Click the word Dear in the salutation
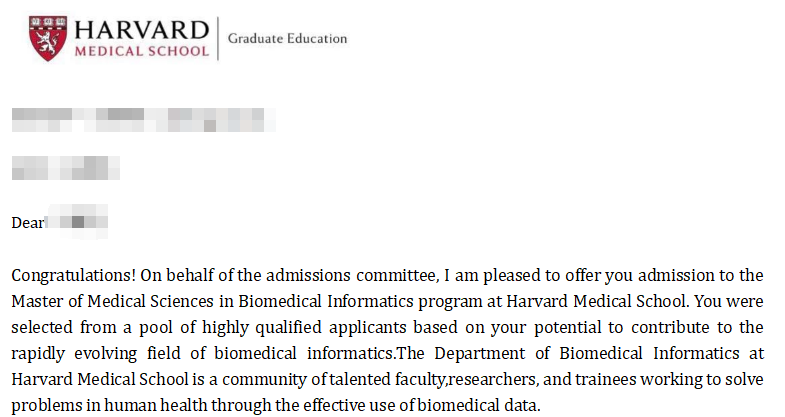Screen dimensions: 785x417 [x=28, y=222]
